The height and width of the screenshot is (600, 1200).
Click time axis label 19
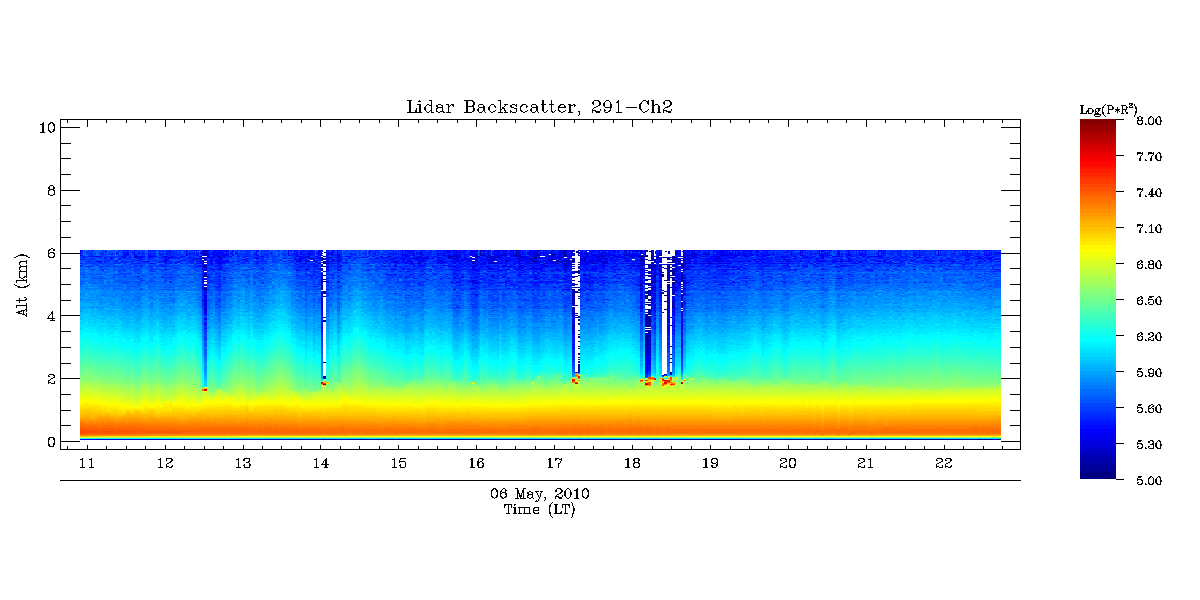pyautogui.click(x=710, y=463)
